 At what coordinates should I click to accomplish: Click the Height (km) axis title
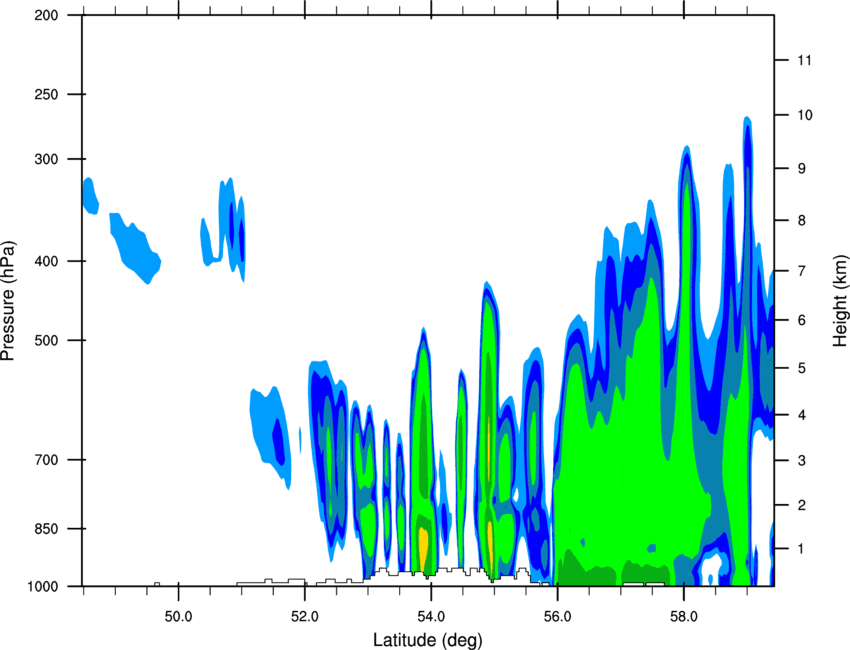pos(840,301)
